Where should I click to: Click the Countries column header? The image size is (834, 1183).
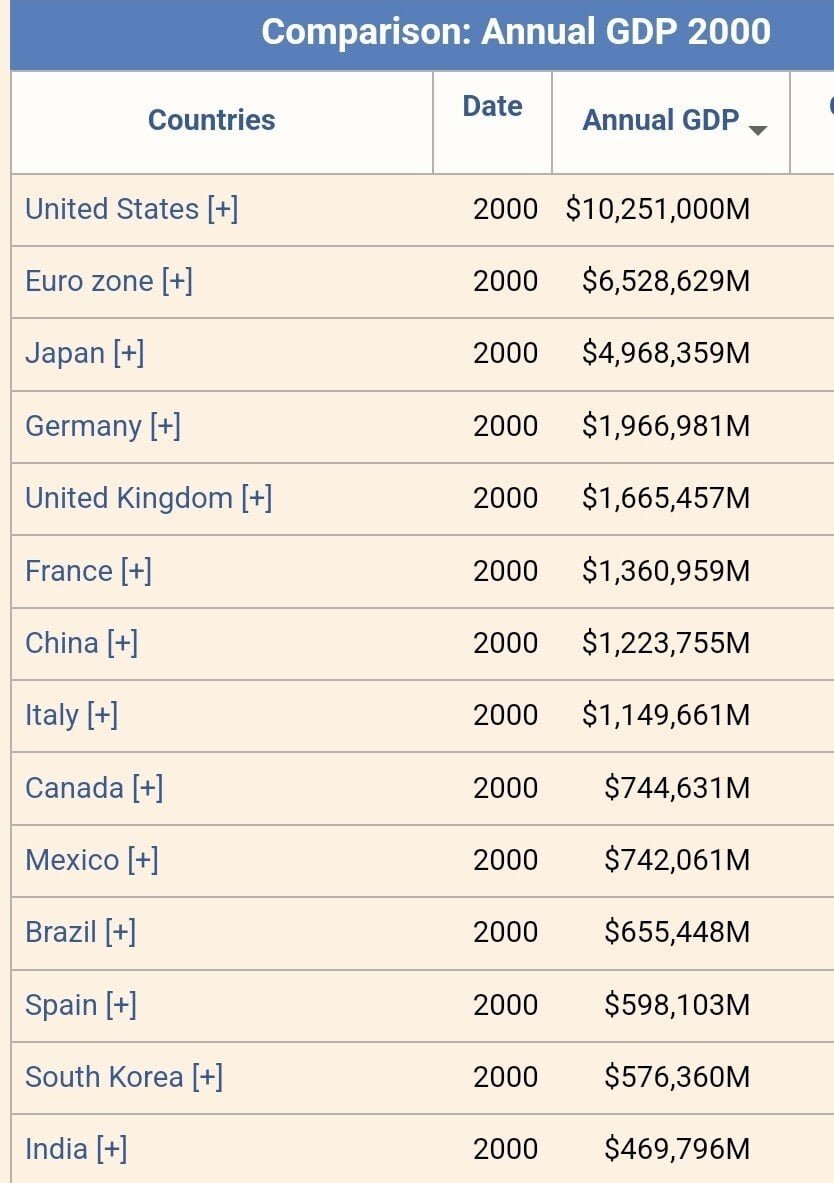point(211,120)
